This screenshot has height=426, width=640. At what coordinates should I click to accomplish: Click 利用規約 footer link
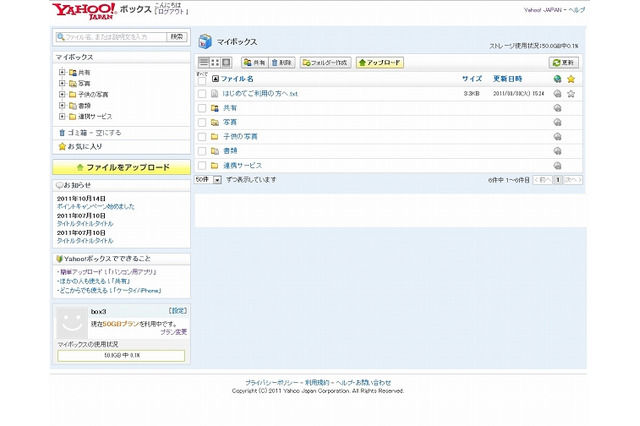point(317,383)
